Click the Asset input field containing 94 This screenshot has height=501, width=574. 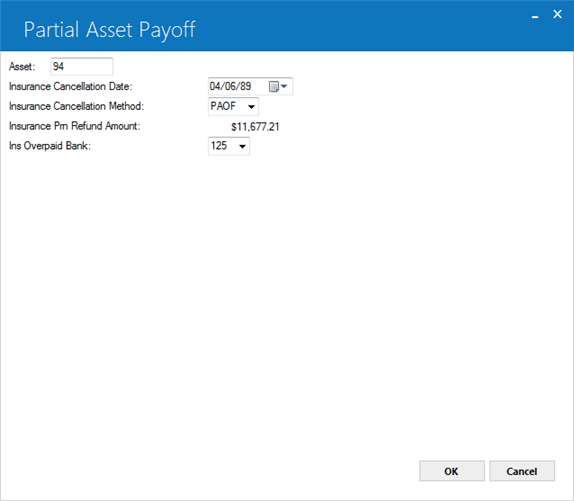point(82,67)
